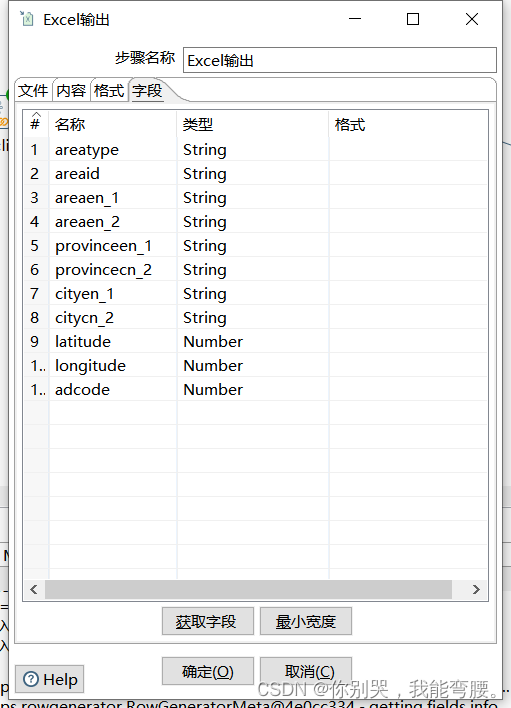Image resolution: width=511 pixels, height=708 pixels.
Task: Click the 步骤名称 input field
Action: pos(339,60)
